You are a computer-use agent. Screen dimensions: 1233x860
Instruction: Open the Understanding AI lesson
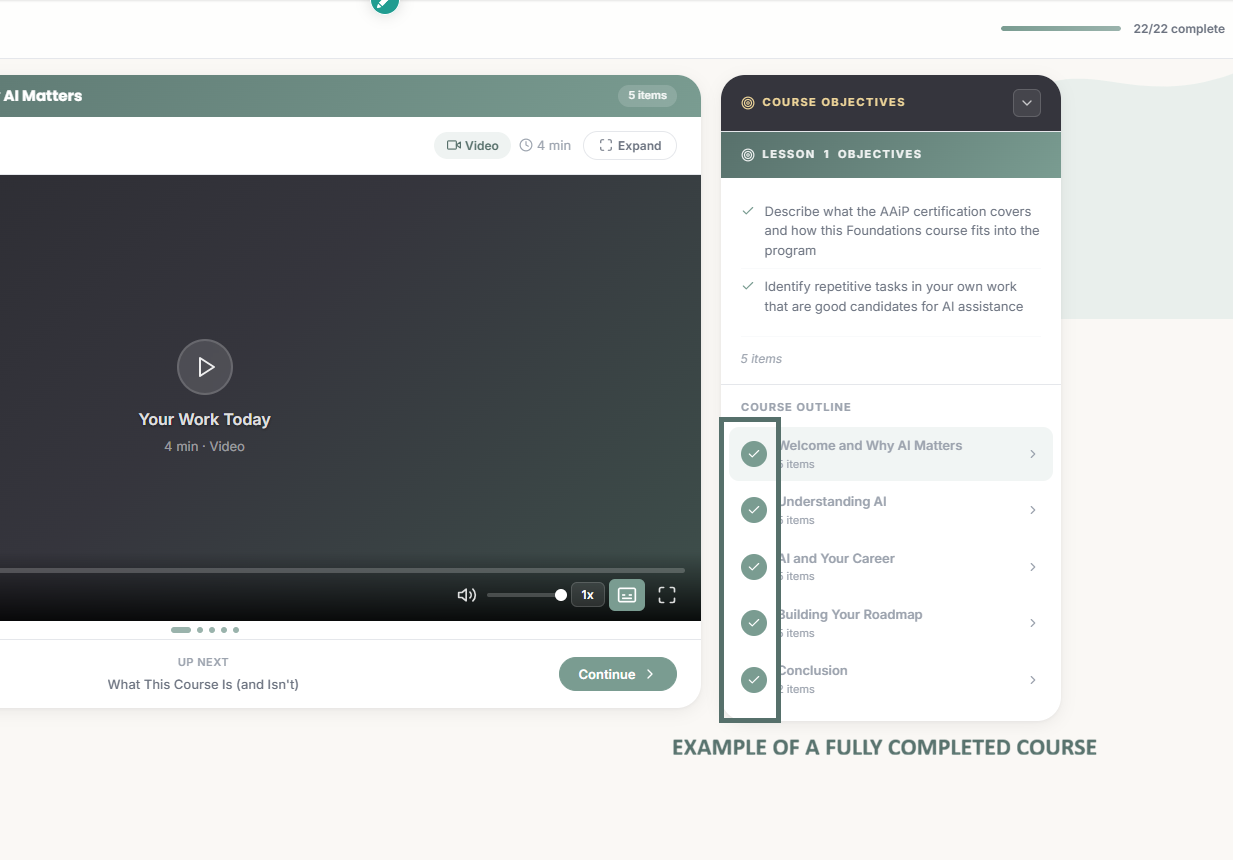(x=832, y=502)
